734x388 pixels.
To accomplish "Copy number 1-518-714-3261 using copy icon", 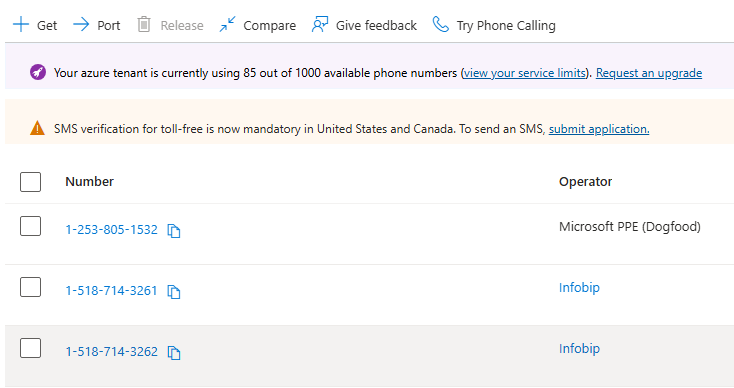I will (x=174, y=292).
